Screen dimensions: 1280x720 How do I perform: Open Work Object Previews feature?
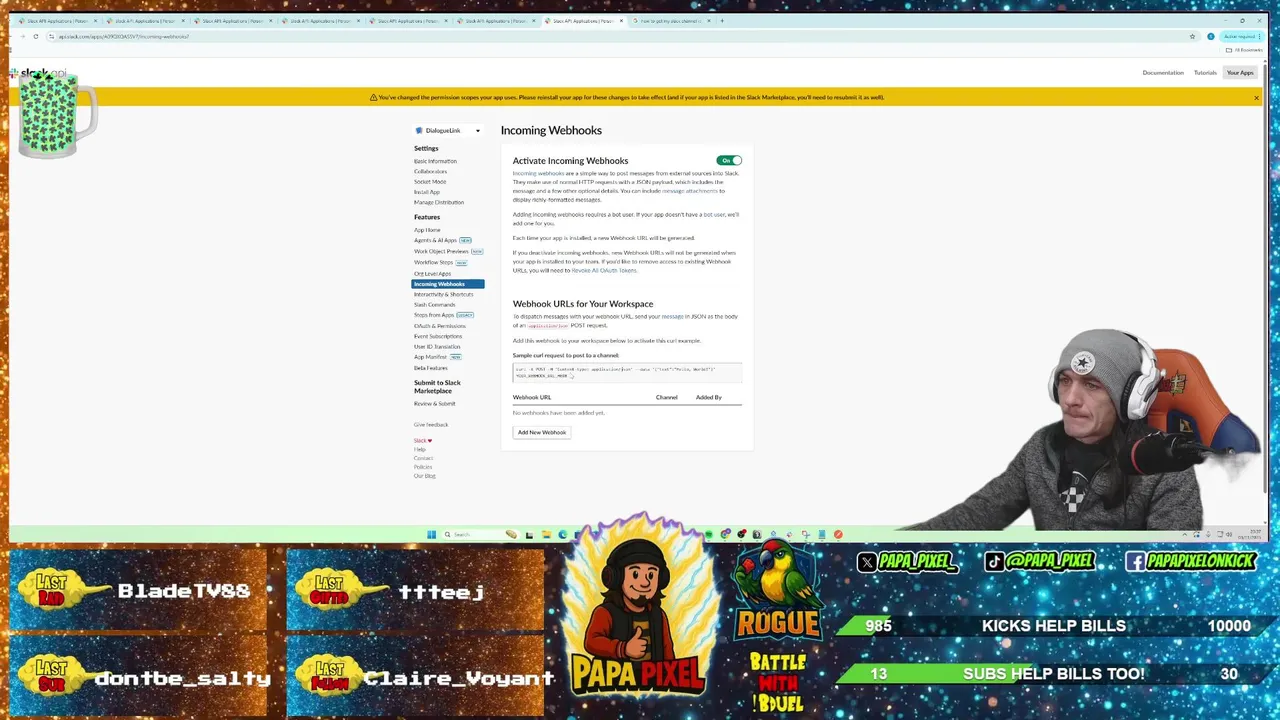pos(441,251)
